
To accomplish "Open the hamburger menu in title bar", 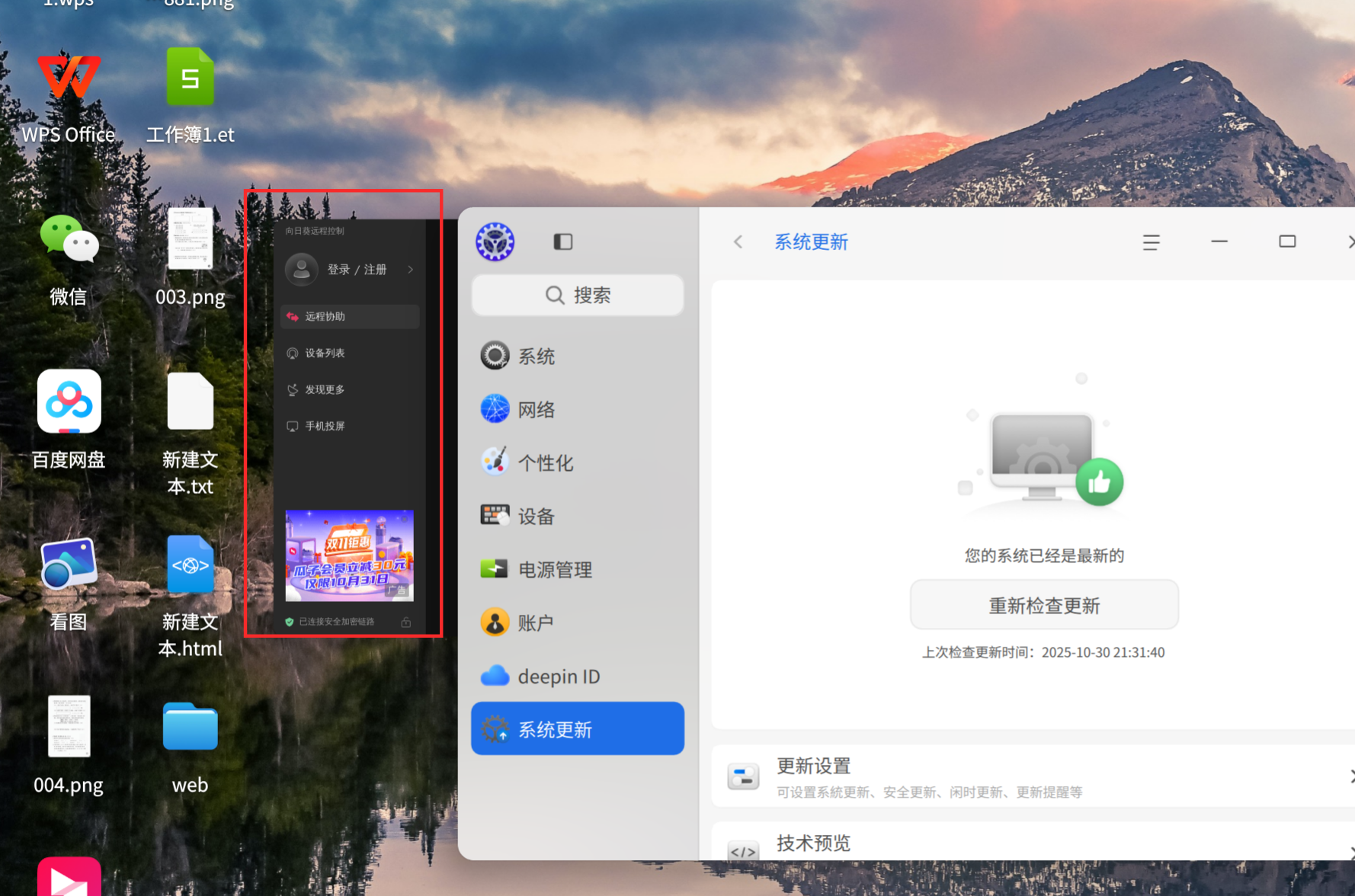I will click(1152, 242).
